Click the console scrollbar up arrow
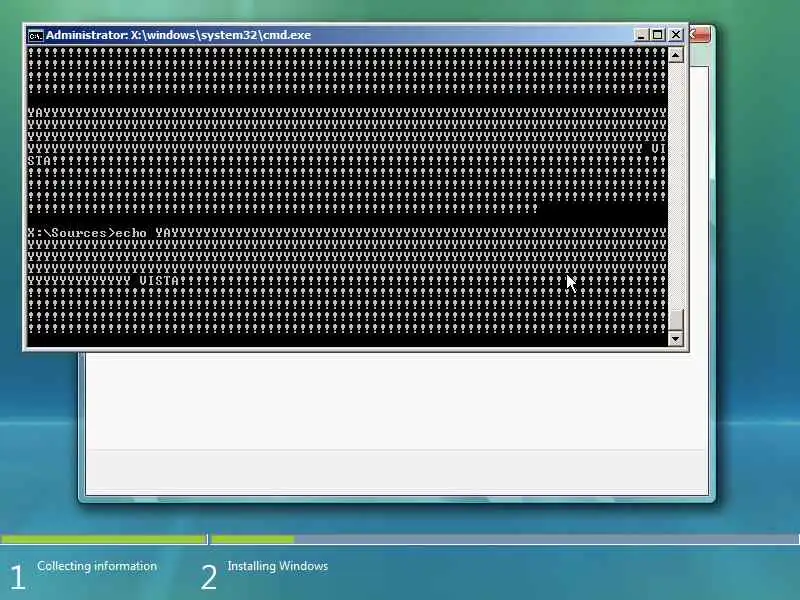 (x=676, y=55)
